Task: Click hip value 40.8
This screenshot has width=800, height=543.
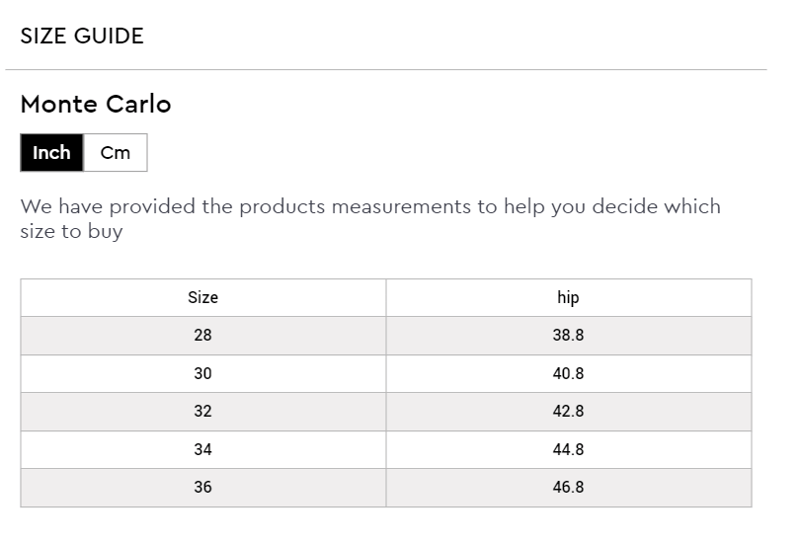Action: [x=568, y=374]
